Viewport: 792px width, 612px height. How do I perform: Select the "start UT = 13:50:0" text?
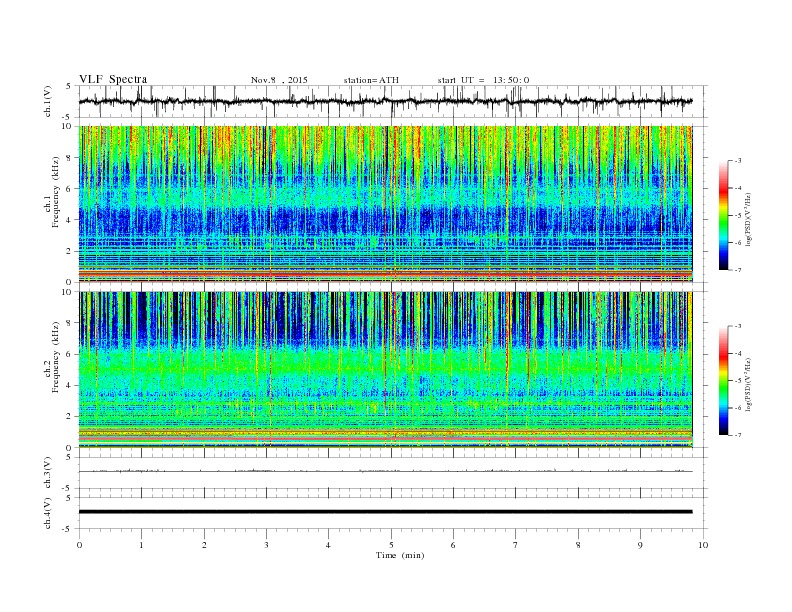(483, 80)
